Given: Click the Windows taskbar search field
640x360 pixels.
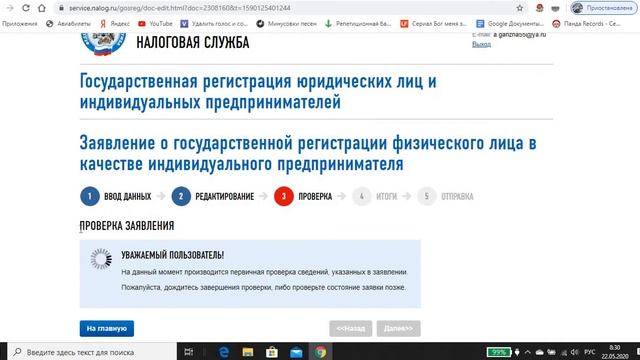Looking at the screenshot, I should 92,352.
